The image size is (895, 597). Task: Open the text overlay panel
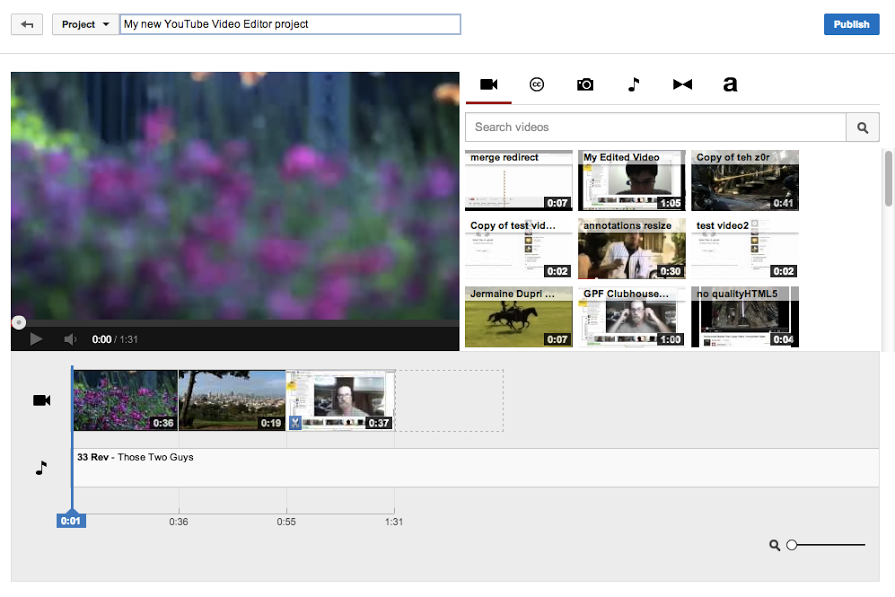730,85
